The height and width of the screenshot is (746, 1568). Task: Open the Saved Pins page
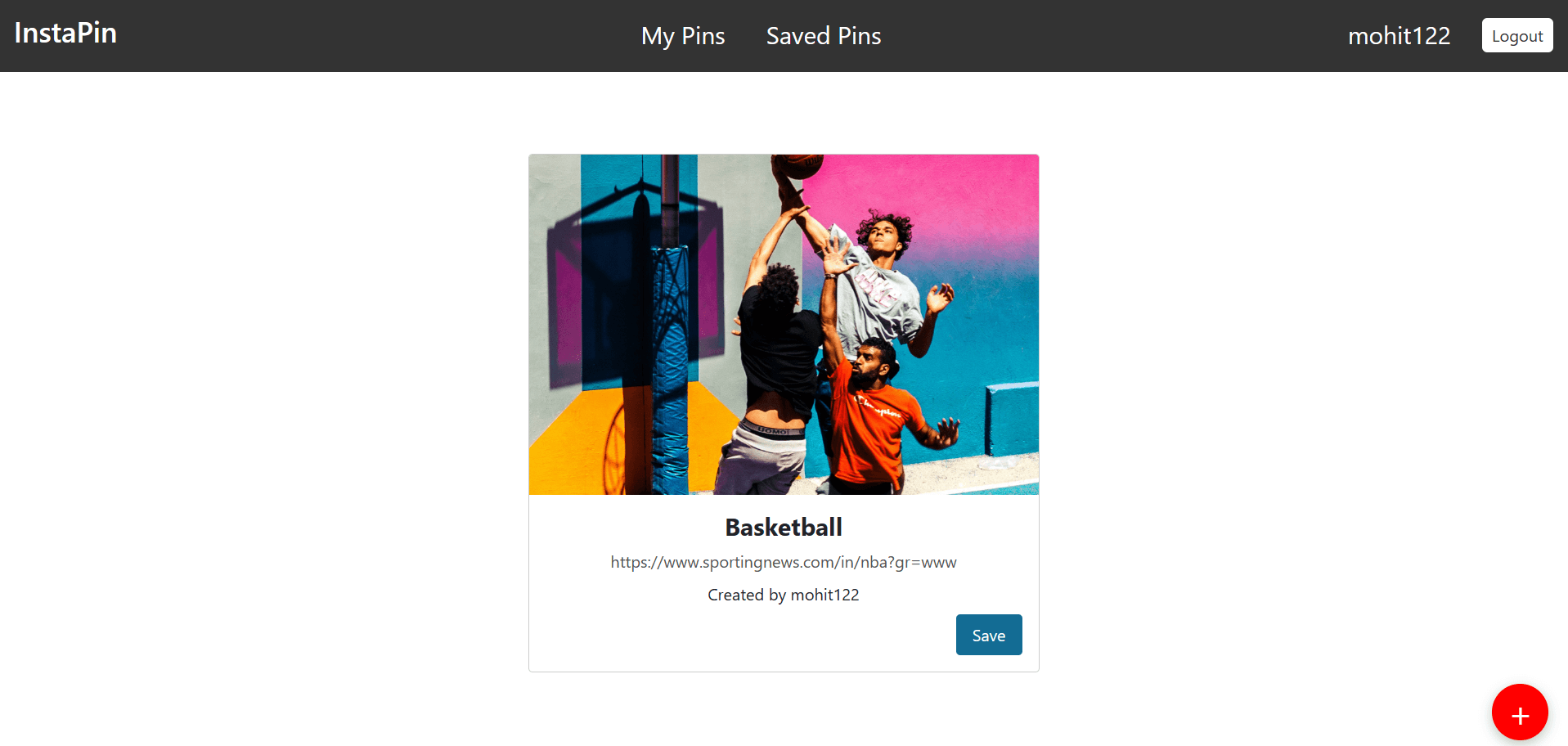(x=824, y=36)
